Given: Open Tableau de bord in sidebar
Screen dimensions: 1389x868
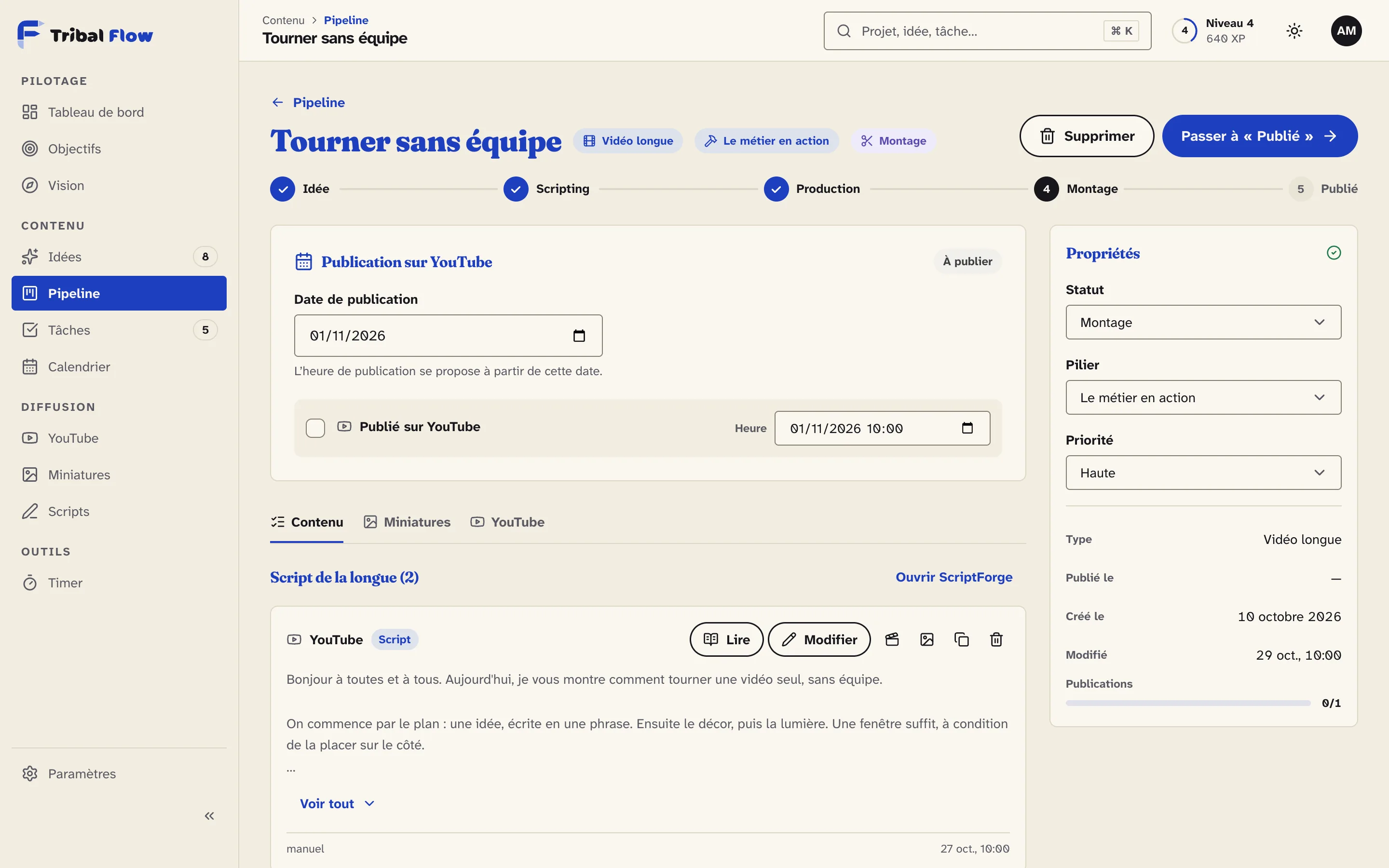Looking at the screenshot, I should click(x=119, y=112).
